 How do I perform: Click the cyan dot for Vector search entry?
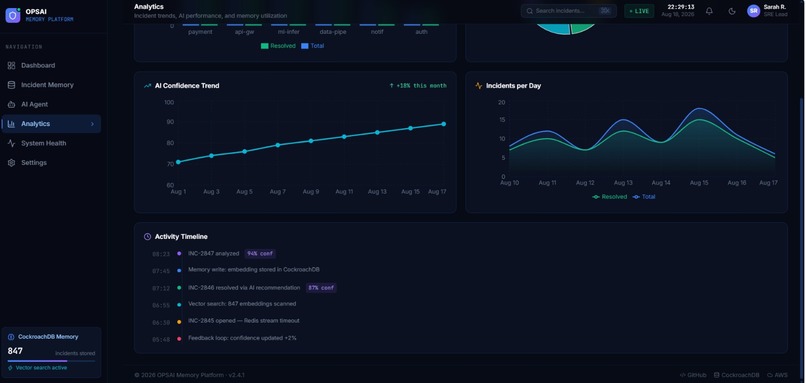[179, 305]
